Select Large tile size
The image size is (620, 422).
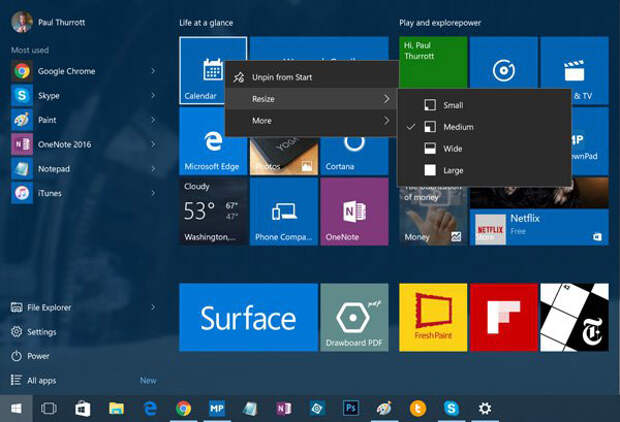click(484, 170)
